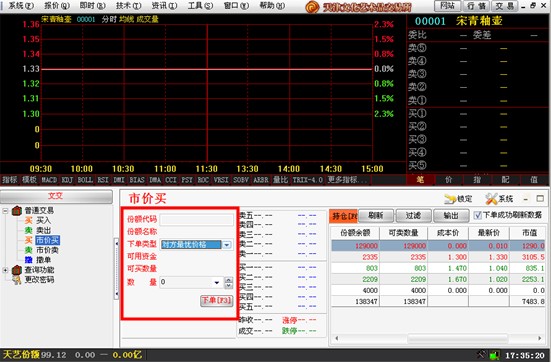551x362 pixels.
Task: Click the 下单[F3] submit button
Action: pos(216,300)
